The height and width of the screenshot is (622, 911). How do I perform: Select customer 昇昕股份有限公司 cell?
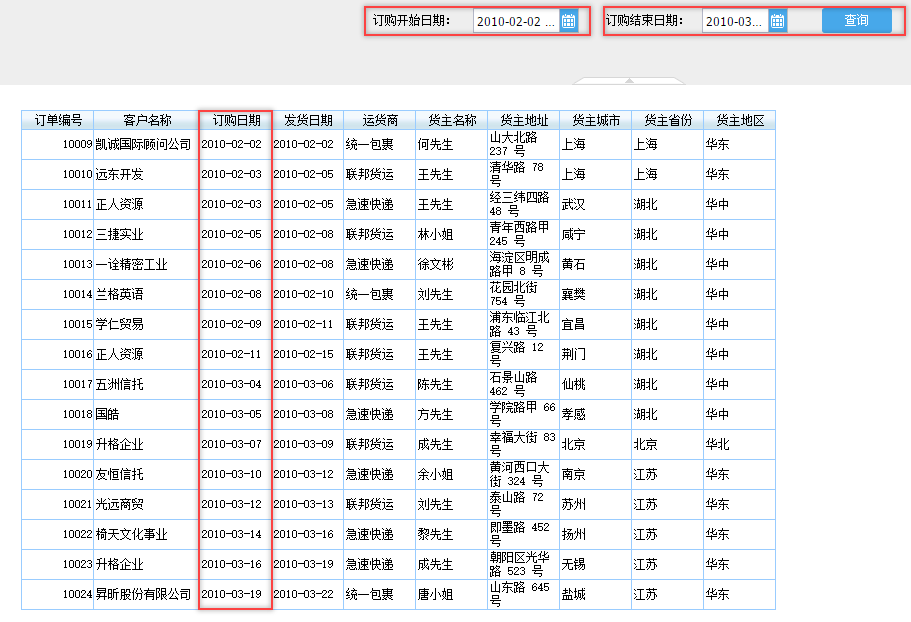pos(146,594)
